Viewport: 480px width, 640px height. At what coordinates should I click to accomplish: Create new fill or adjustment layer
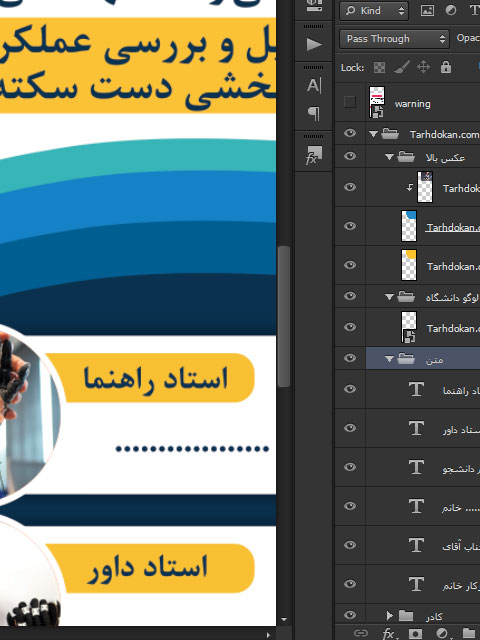(x=442, y=633)
